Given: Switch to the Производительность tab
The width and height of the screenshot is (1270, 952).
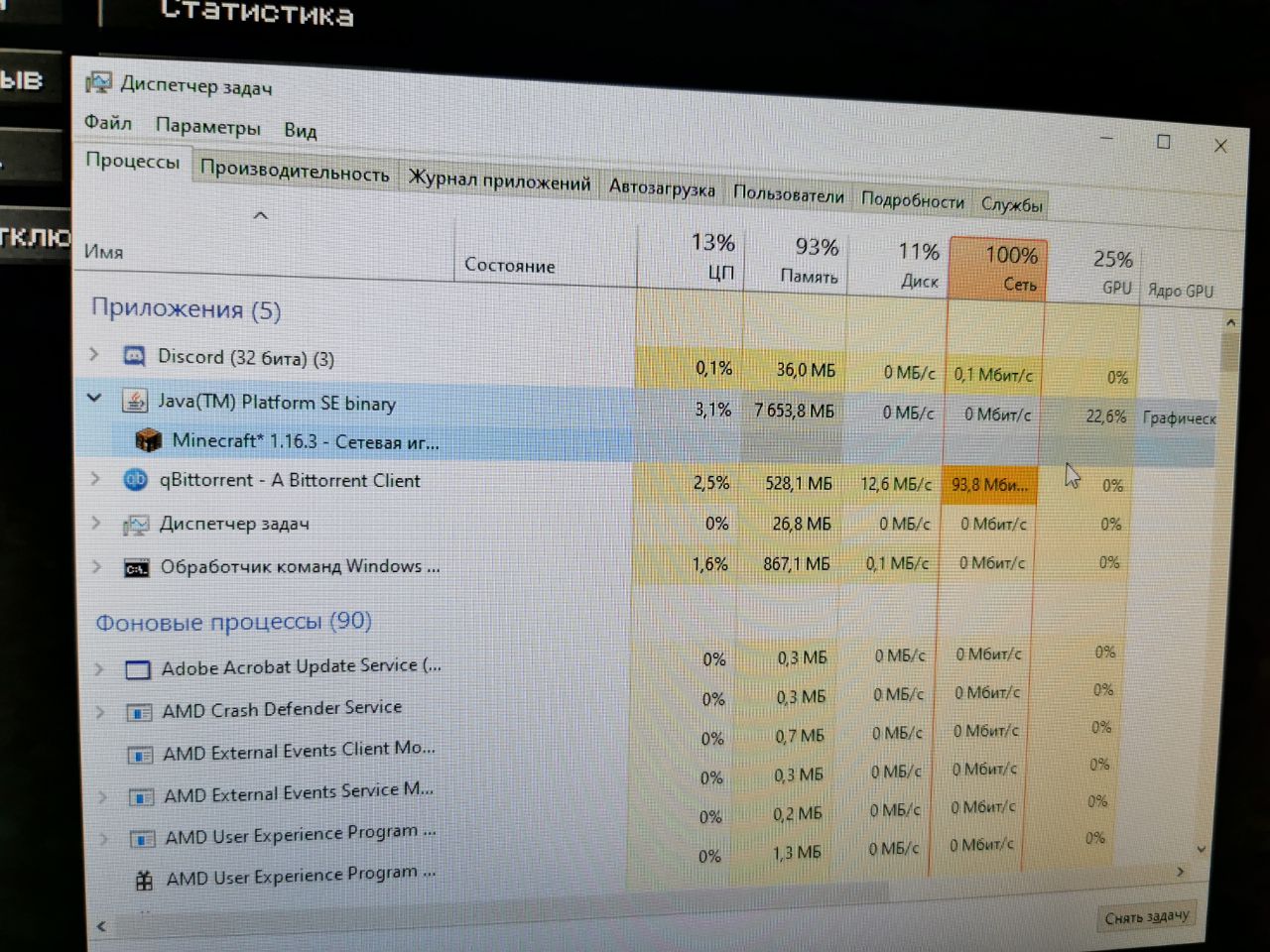Looking at the screenshot, I should pos(295,171).
